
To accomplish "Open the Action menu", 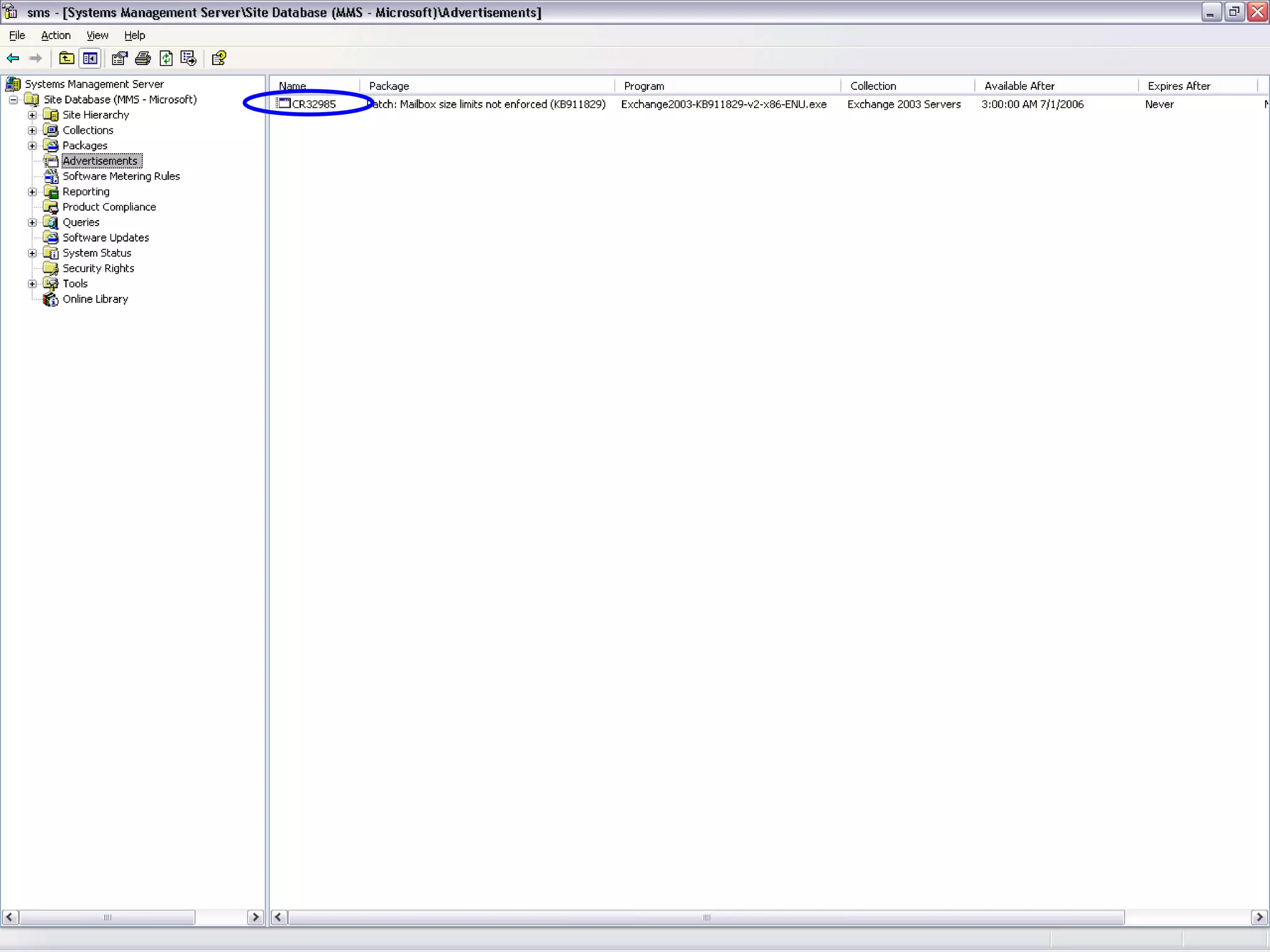I will click(56, 35).
